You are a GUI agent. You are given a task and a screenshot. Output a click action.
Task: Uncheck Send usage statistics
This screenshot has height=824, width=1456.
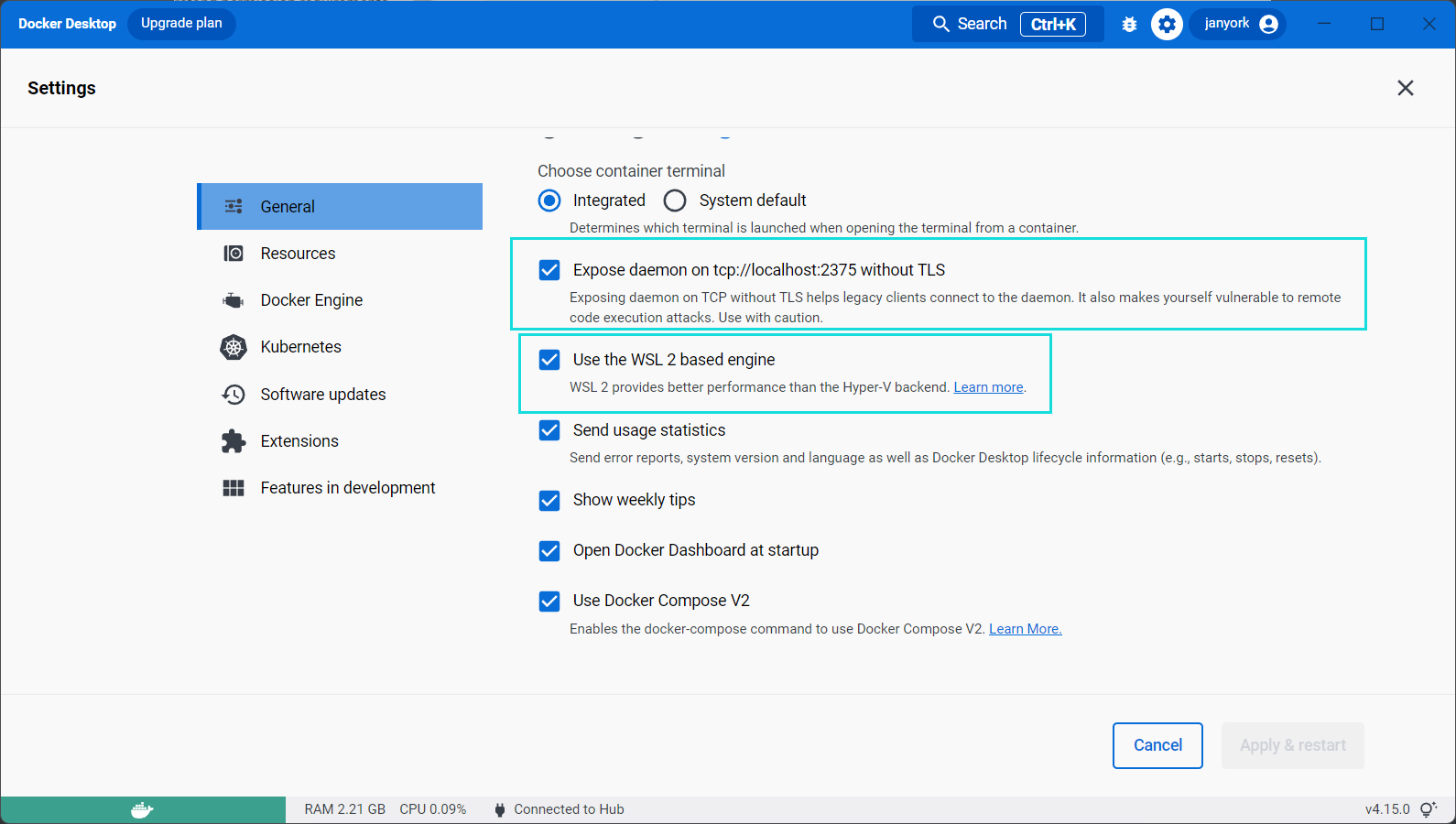pyautogui.click(x=549, y=430)
